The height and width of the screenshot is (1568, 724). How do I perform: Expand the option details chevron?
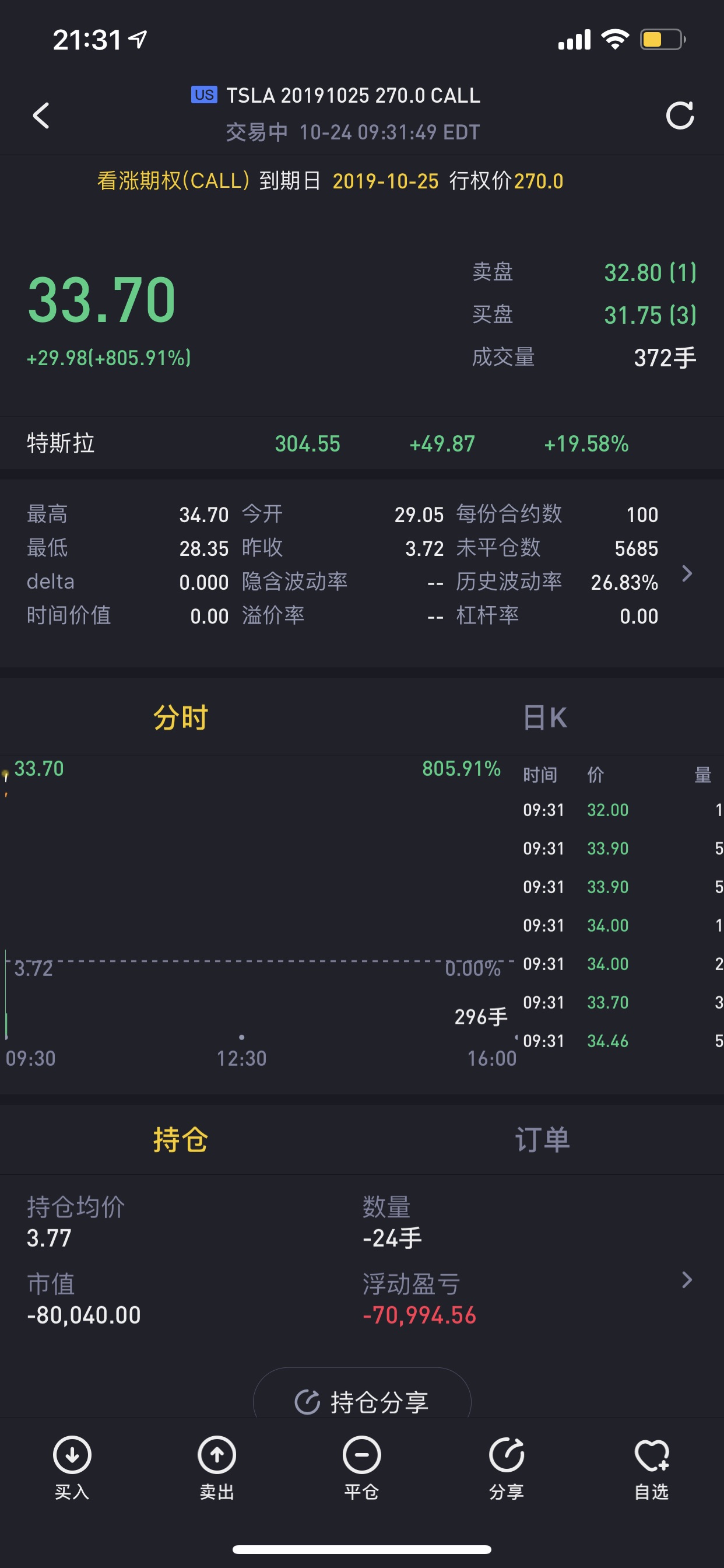pyautogui.click(x=687, y=573)
